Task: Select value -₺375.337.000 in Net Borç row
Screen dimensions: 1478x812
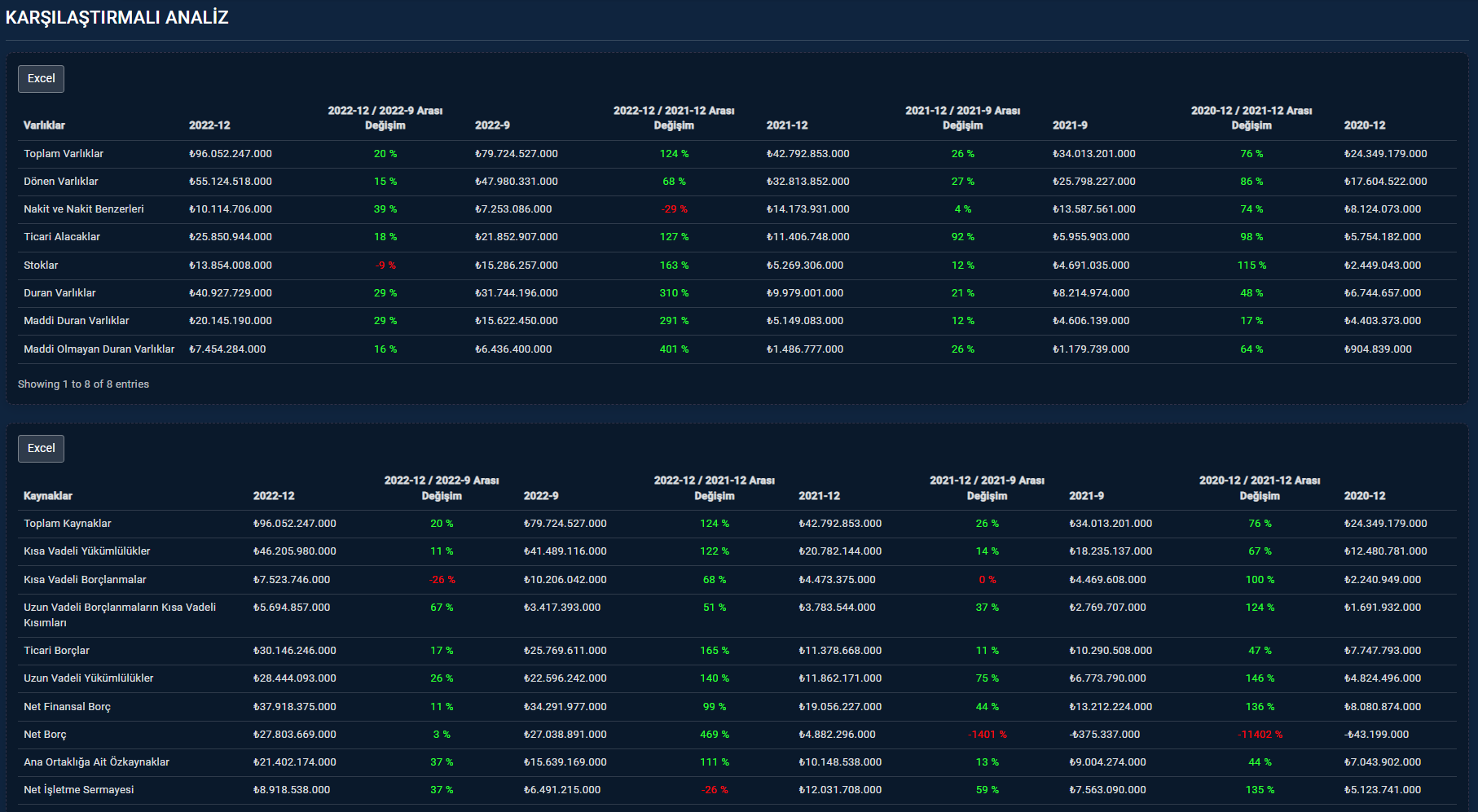Action: click(x=1104, y=735)
